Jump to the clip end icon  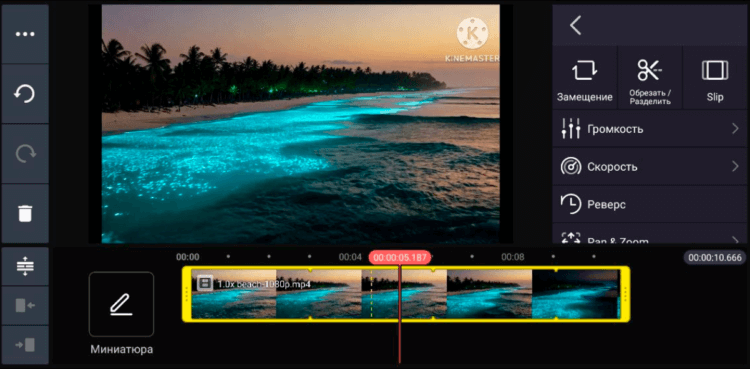(x=25, y=345)
